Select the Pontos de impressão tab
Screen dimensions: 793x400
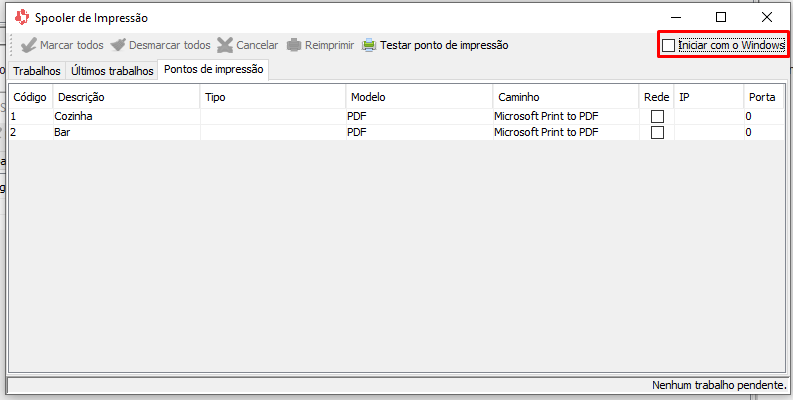pos(213,70)
